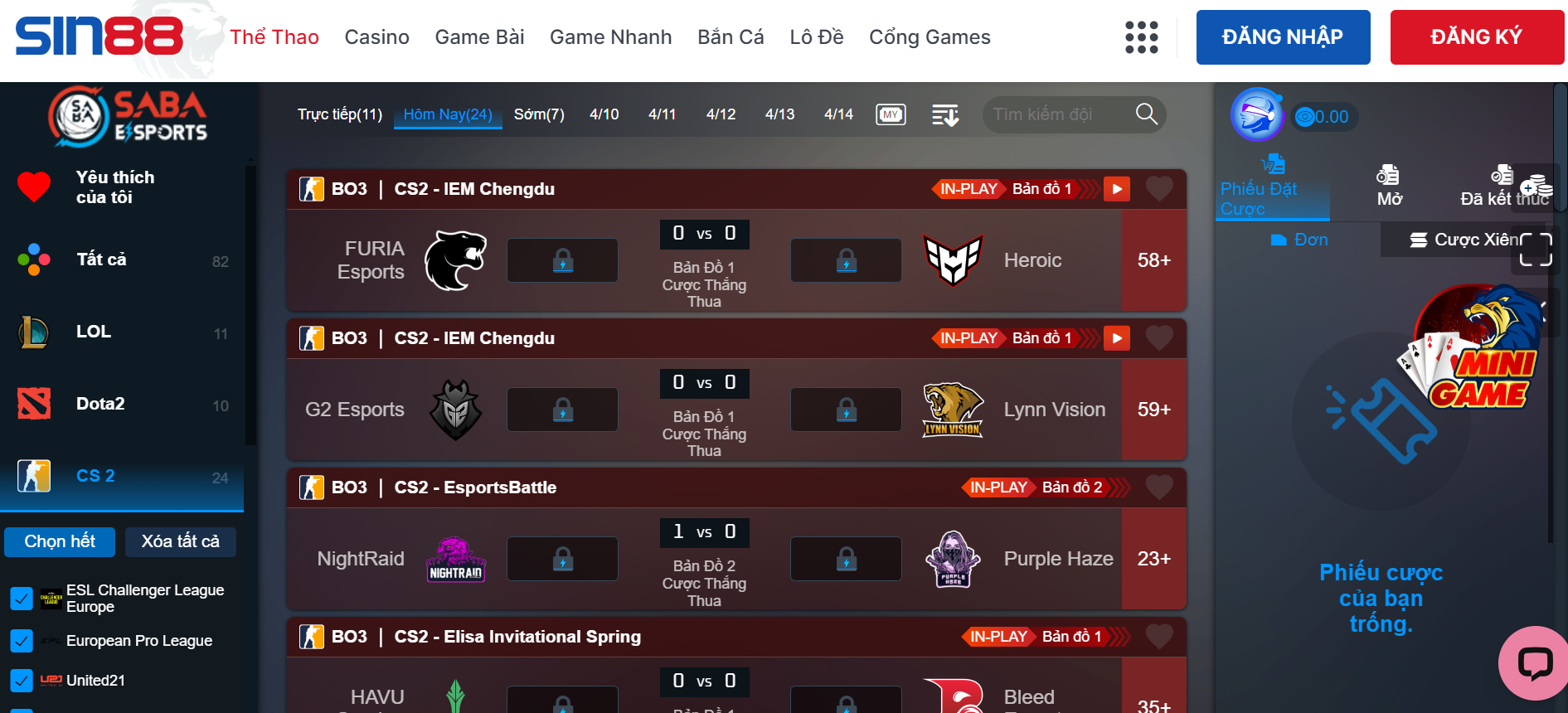
Task: Switch to the Trực tiếp(11) tab
Action: 340,114
